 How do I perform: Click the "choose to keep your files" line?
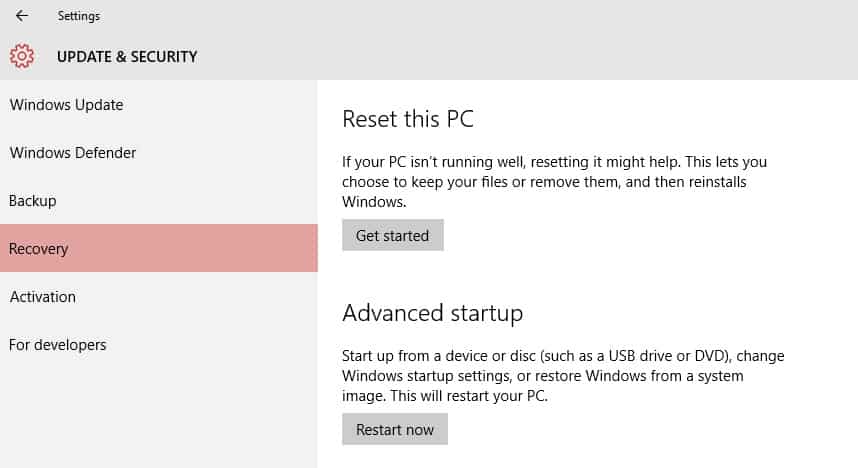tap(544, 182)
